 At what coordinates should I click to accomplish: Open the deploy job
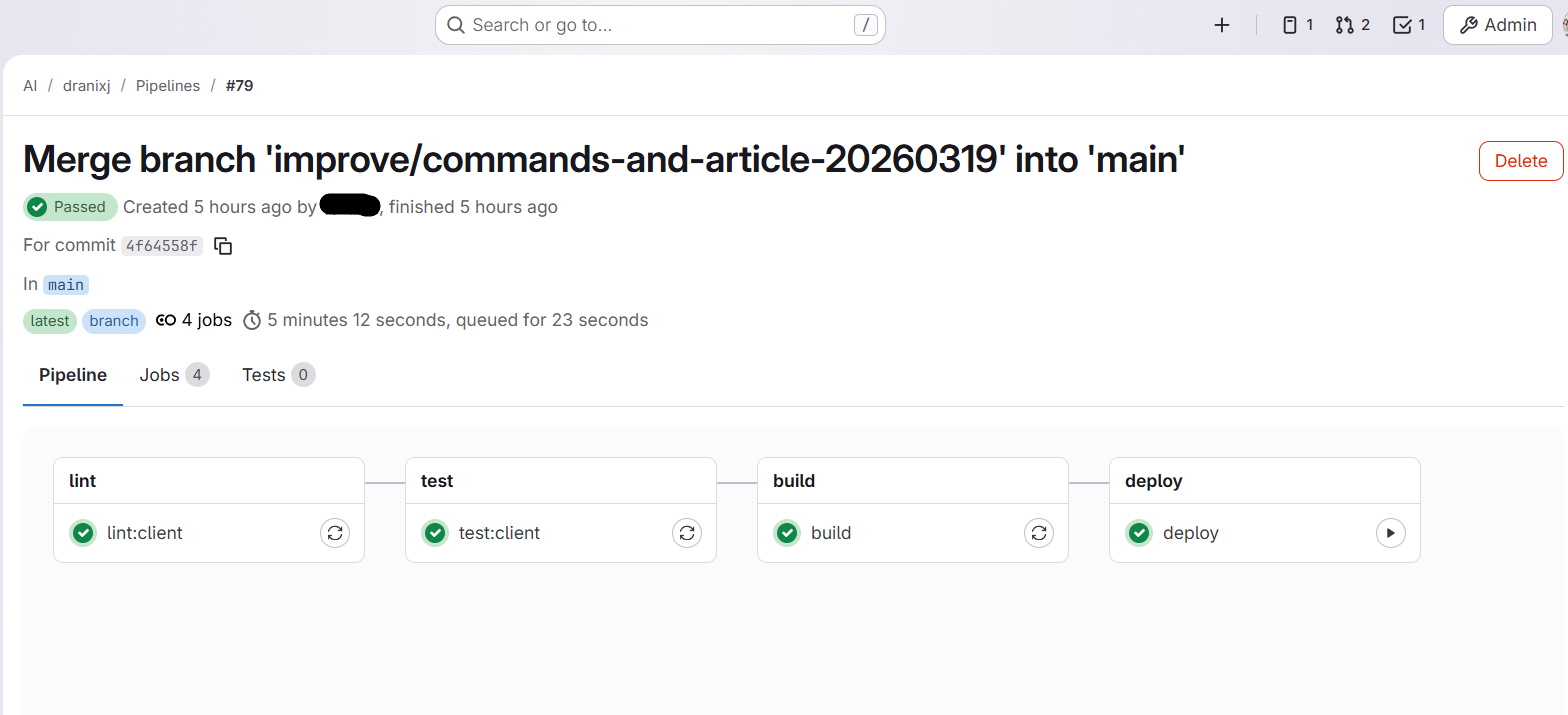1191,533
